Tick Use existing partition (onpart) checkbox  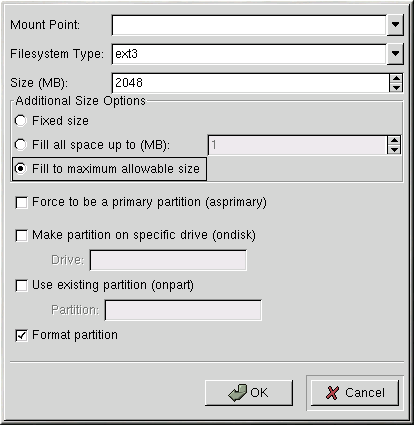click(22, 285)
